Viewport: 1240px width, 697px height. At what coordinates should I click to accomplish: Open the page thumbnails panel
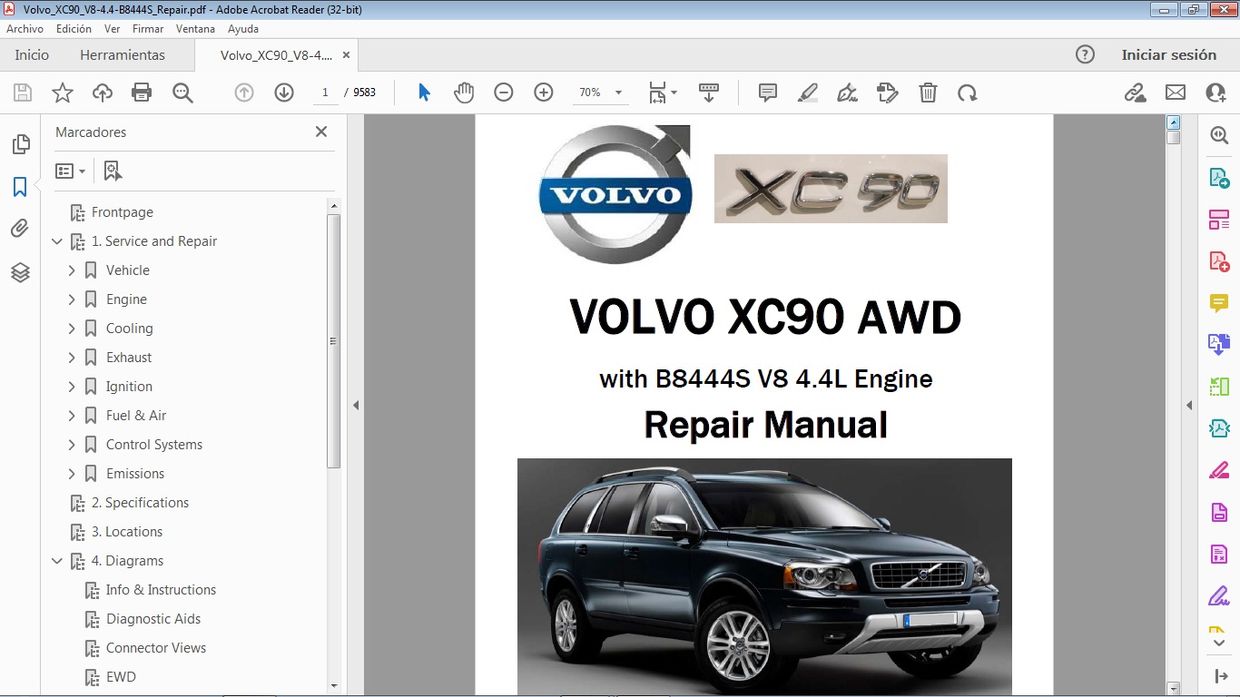21,143
